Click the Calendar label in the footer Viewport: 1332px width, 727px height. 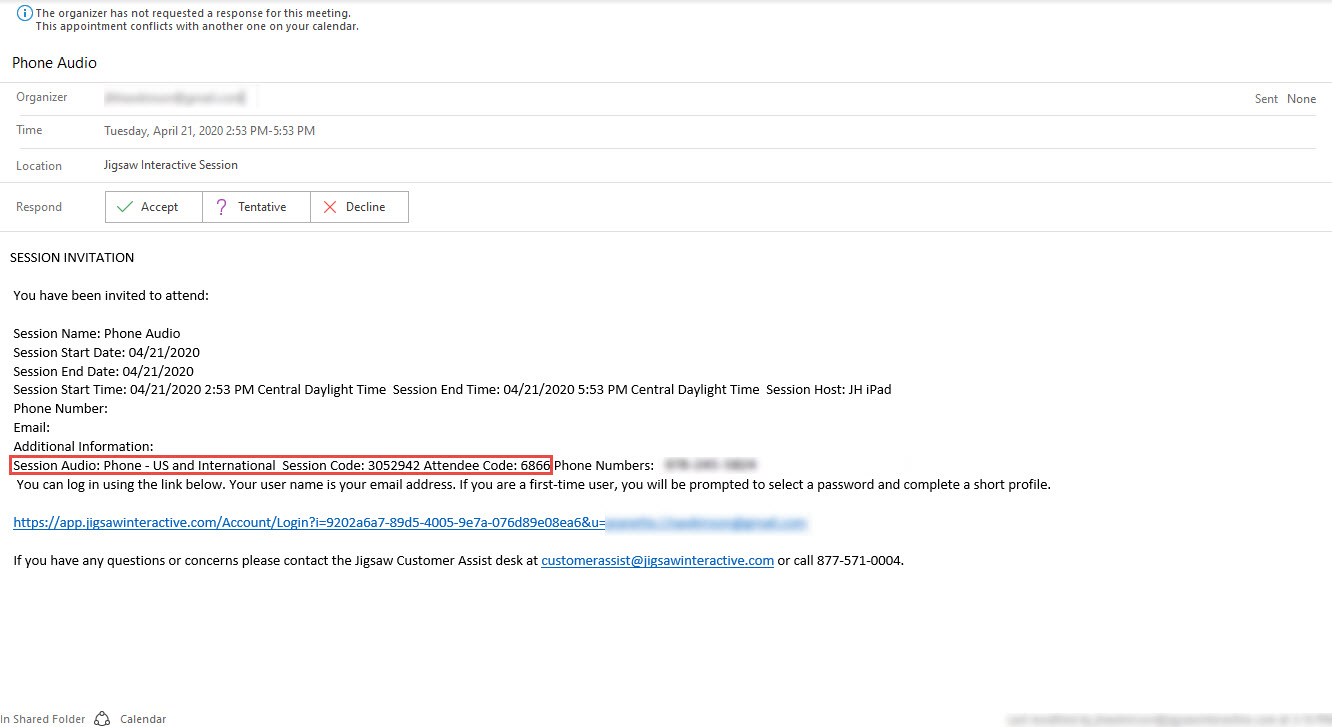tap(143, 719)
